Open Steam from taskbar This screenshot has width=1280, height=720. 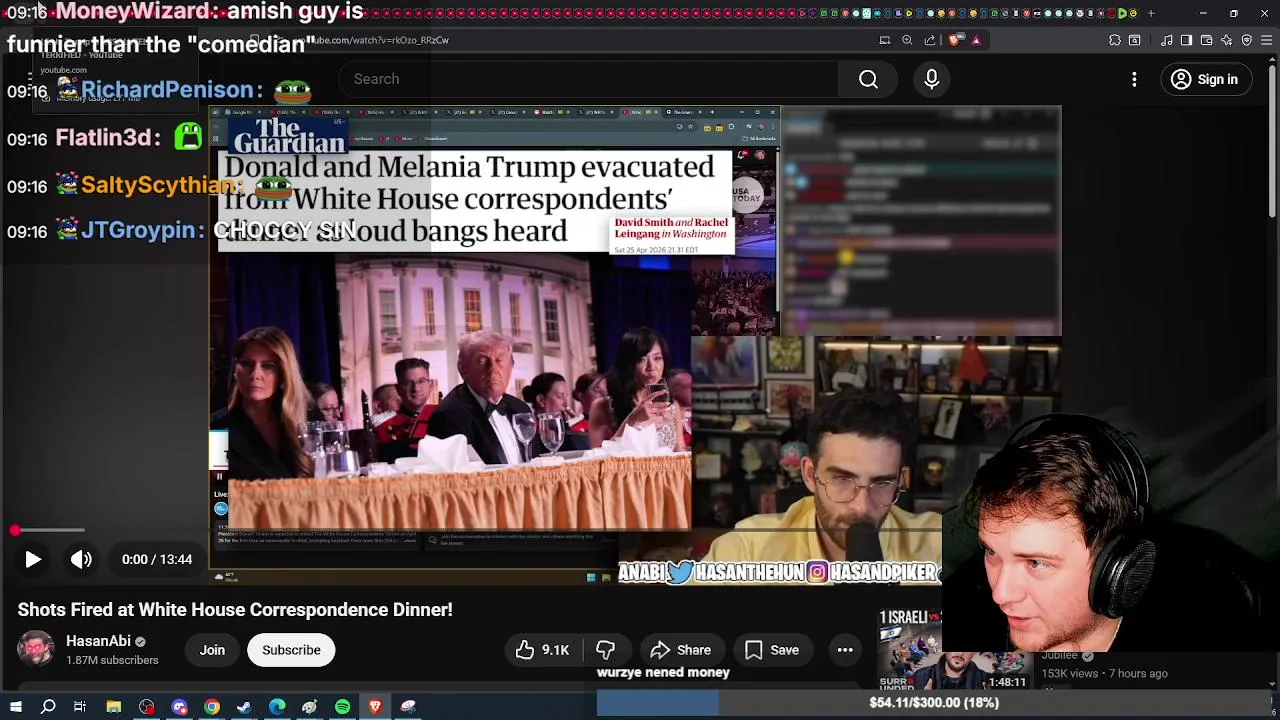point(244,707)
